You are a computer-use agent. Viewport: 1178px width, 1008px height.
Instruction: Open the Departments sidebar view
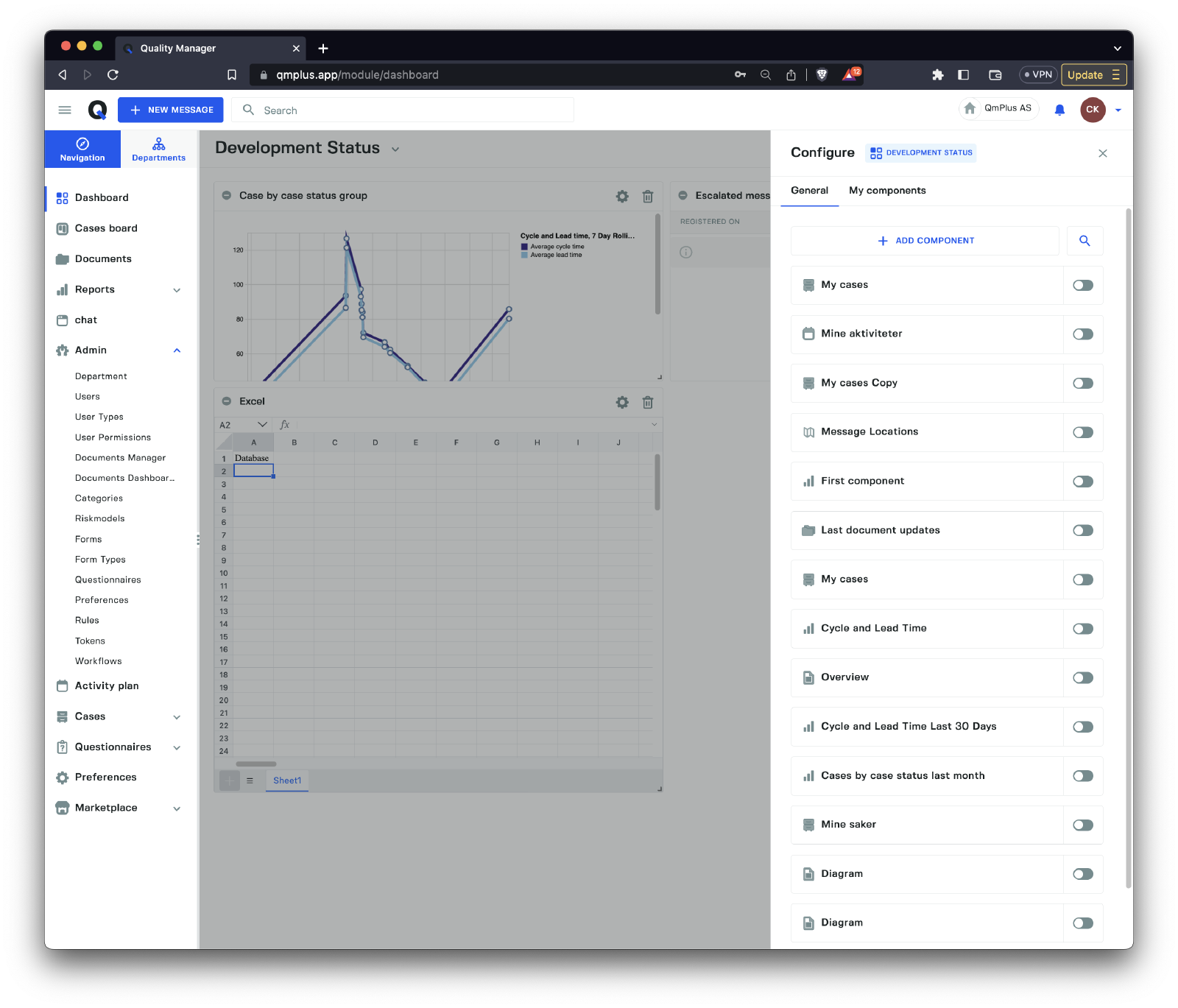pyautogui.click(x=158, y=149)
